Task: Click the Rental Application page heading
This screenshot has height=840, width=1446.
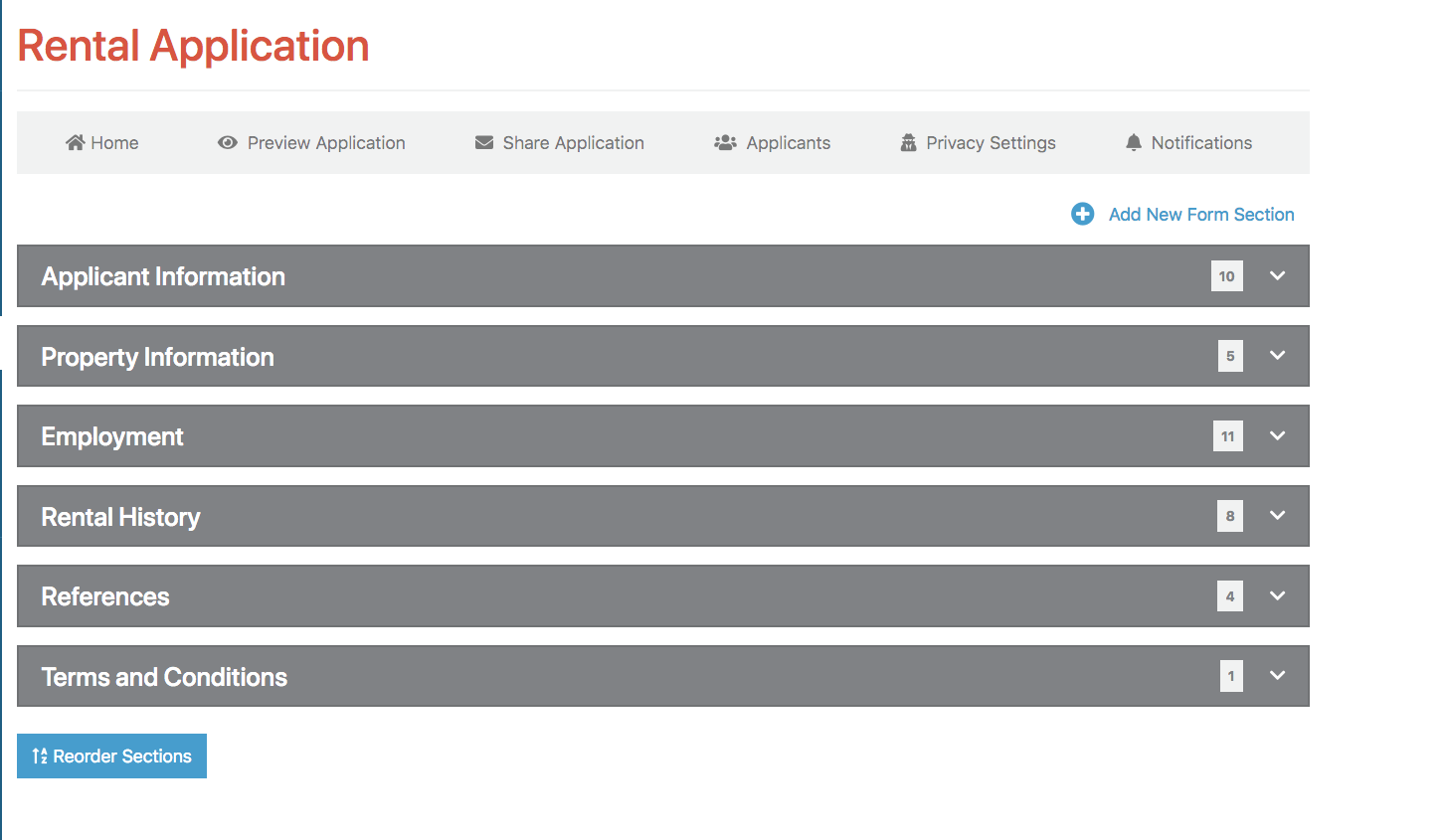Action: click(193, 46)
